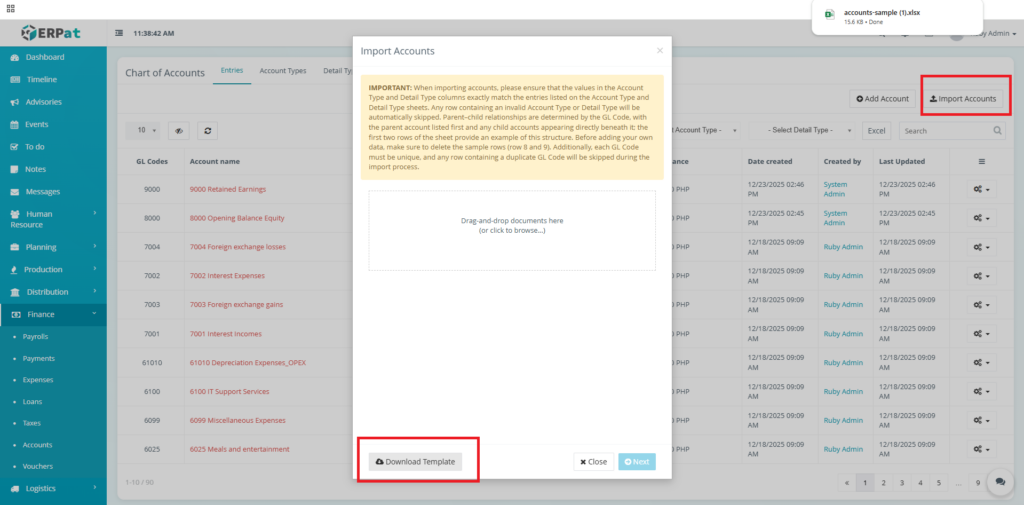Click the Import Accounts button
Viewport: 1024px width, 505px height.
click(x=963, y=99)
